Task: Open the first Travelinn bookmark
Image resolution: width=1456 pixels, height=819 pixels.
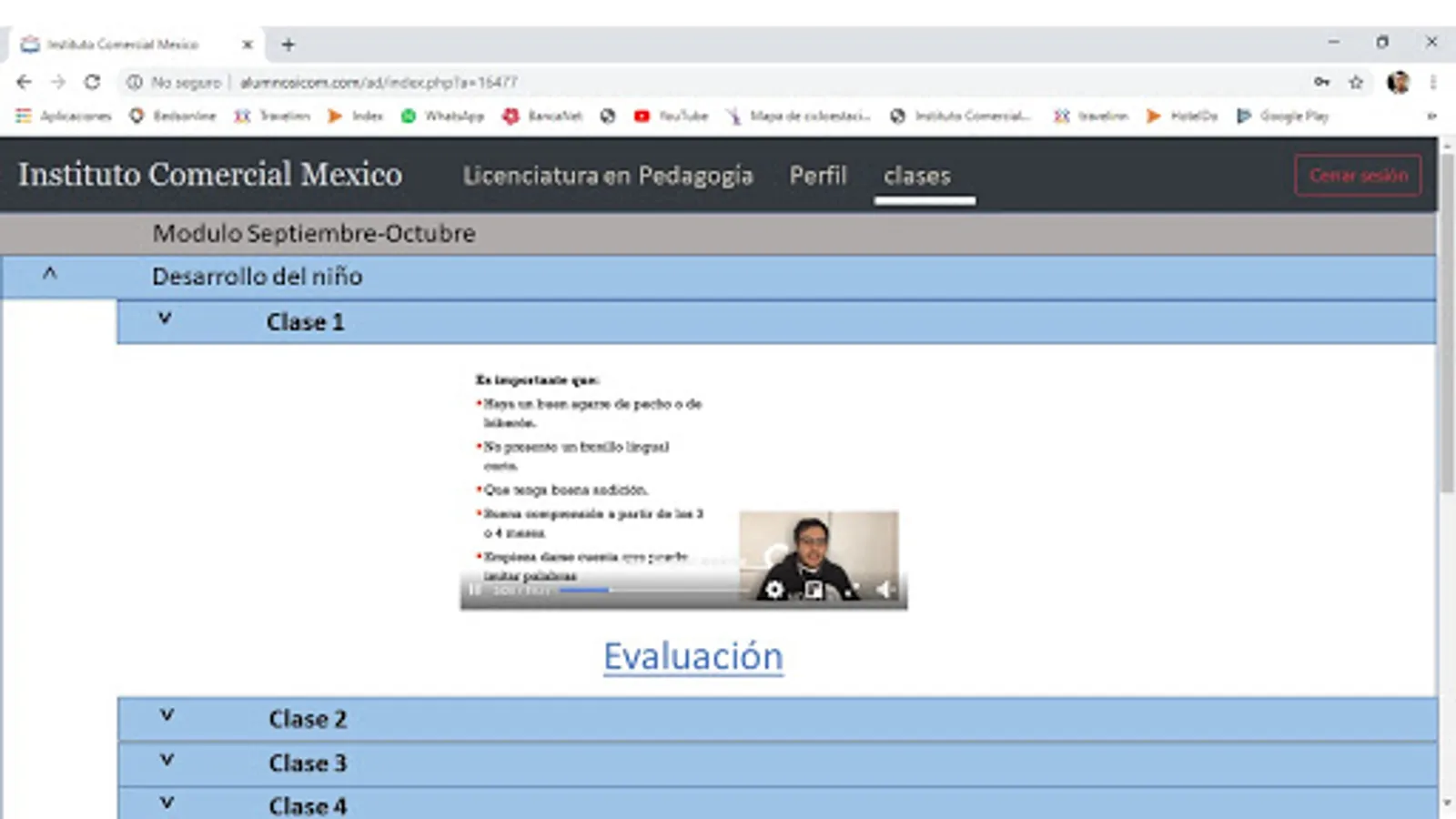Action: 272,116
